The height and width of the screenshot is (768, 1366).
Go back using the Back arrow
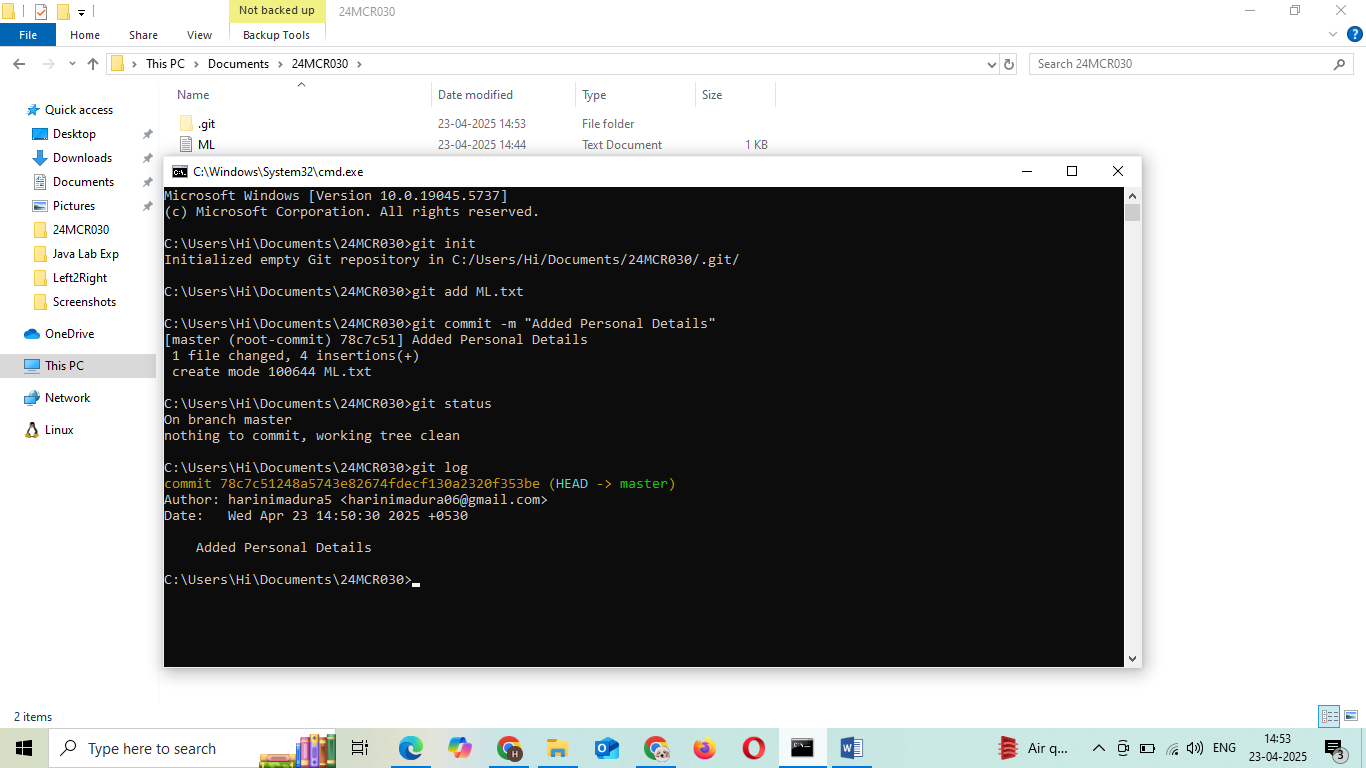(18, 64)
